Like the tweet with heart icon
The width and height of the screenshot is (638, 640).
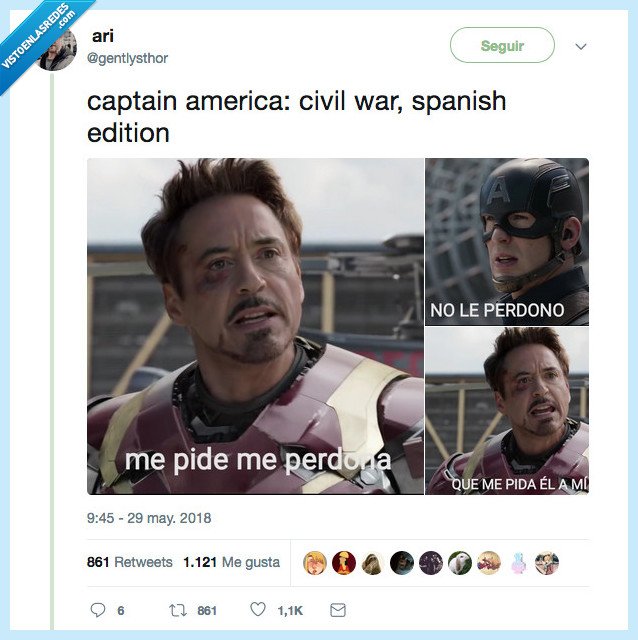258,609
